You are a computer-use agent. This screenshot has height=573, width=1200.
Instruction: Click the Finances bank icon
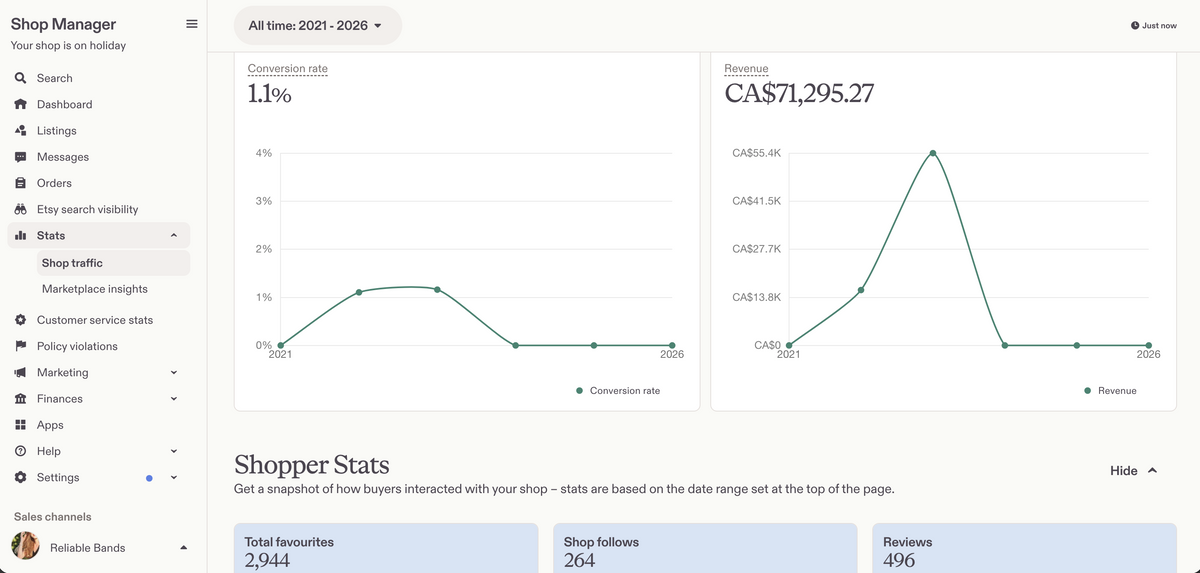[20, 398]
